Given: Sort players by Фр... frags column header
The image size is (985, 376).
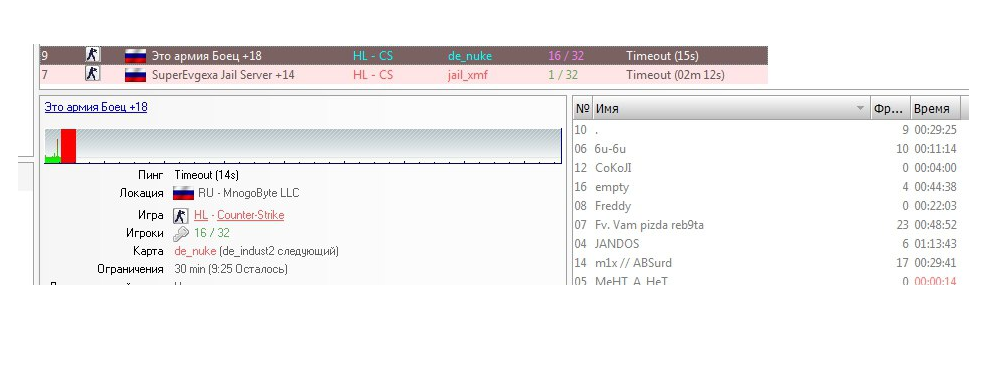Looking at the screenshot, I should click(890, 109).
